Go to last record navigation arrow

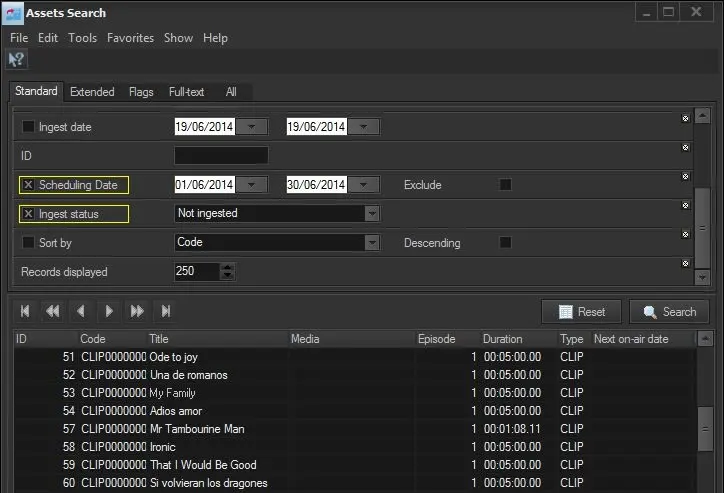tap(166, 311)
